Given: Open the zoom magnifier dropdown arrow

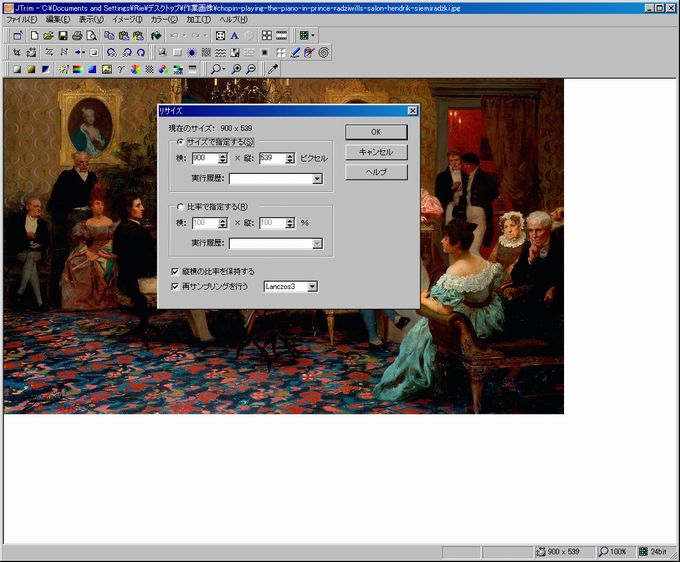Looking at the screenshot, I should coord(224,69).
